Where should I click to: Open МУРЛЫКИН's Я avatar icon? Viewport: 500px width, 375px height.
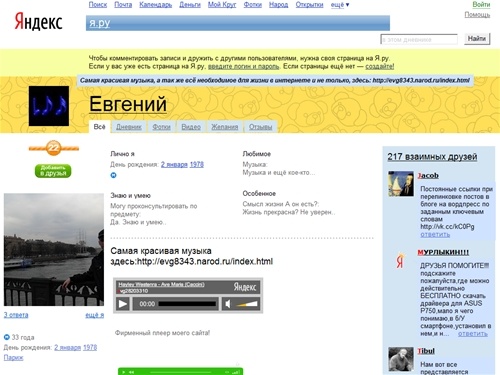click(x=400, y=260)
